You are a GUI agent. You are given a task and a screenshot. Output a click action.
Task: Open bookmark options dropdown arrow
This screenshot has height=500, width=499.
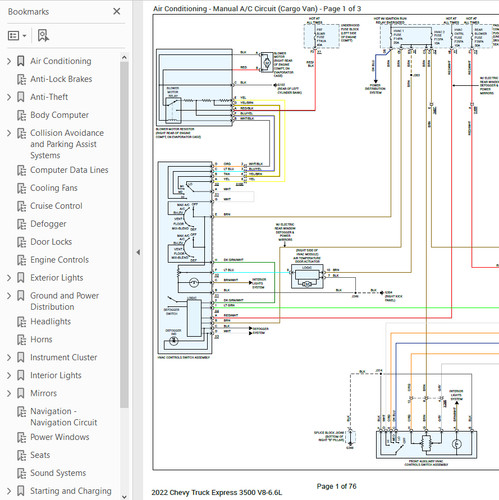(x=24, y=36)
